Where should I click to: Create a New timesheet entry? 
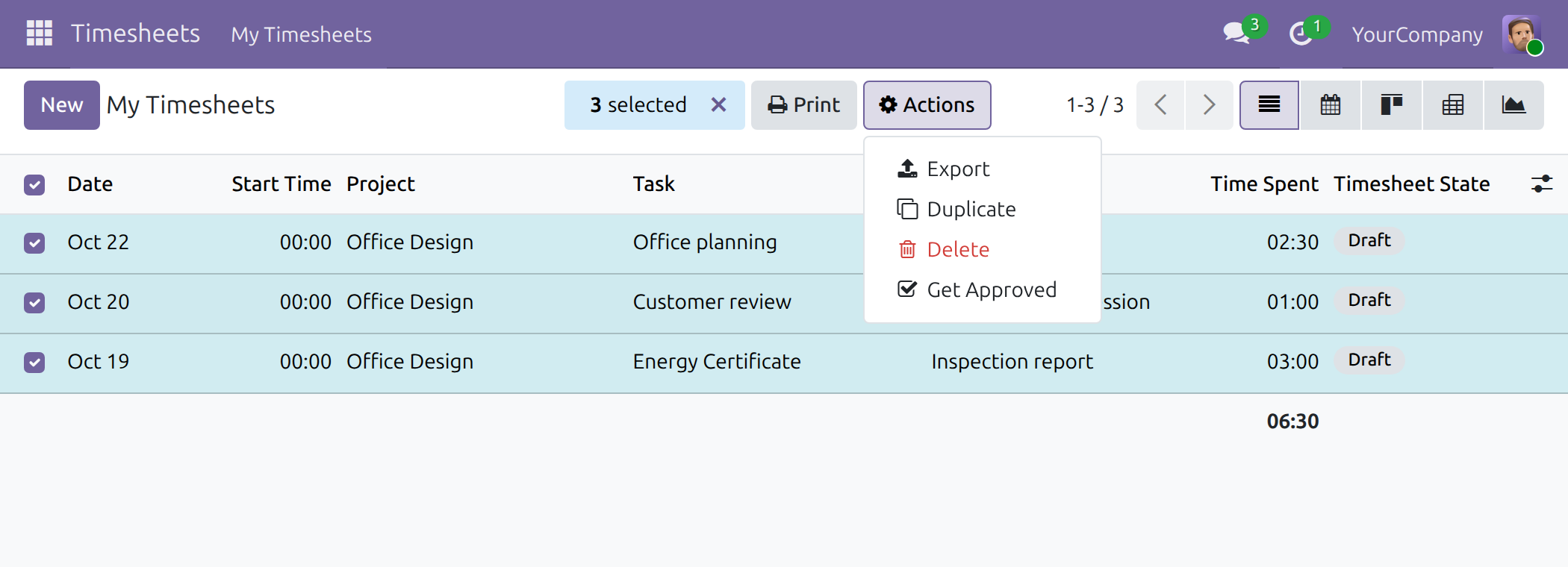click(x=62, y=105)
